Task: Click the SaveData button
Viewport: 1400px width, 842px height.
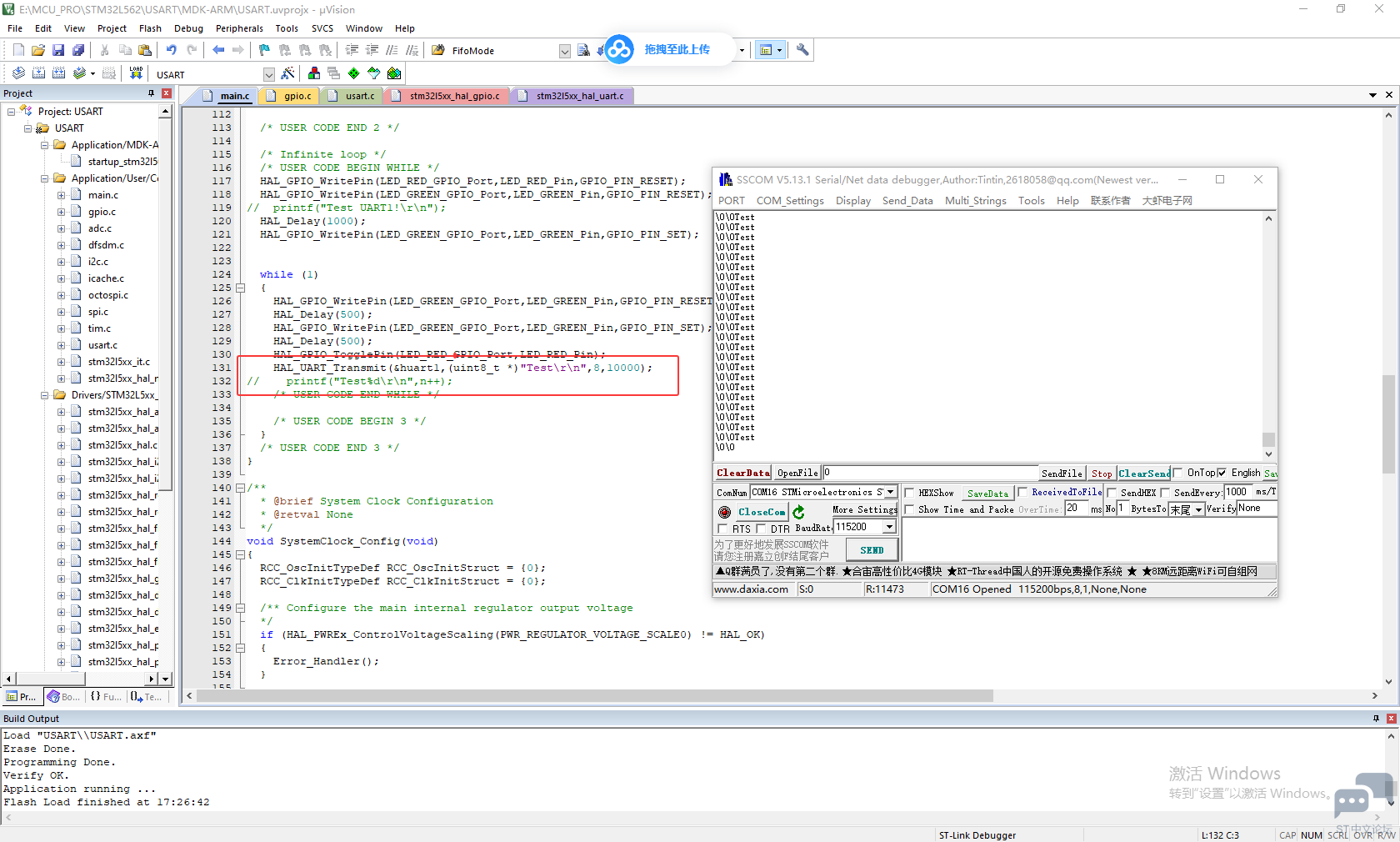Action: click(987, 494)
